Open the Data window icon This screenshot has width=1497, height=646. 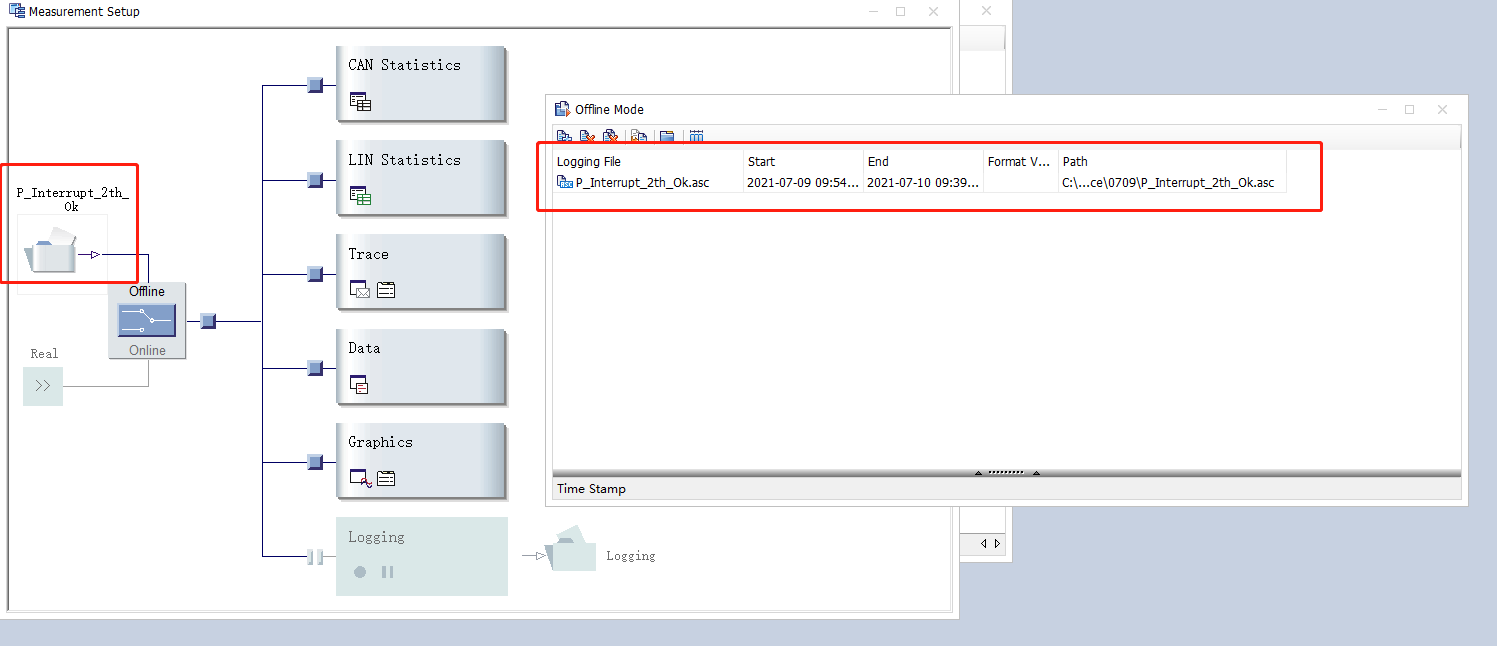point(360,384)
